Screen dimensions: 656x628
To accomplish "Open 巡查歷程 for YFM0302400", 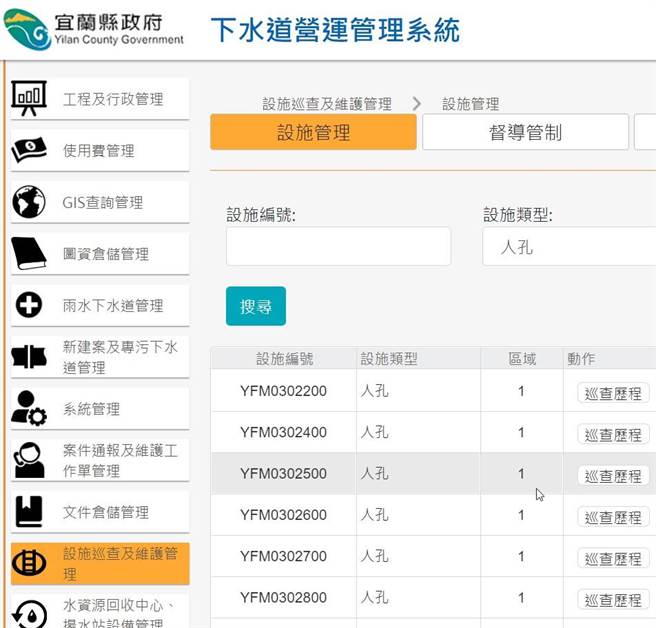I will point(613,435).
